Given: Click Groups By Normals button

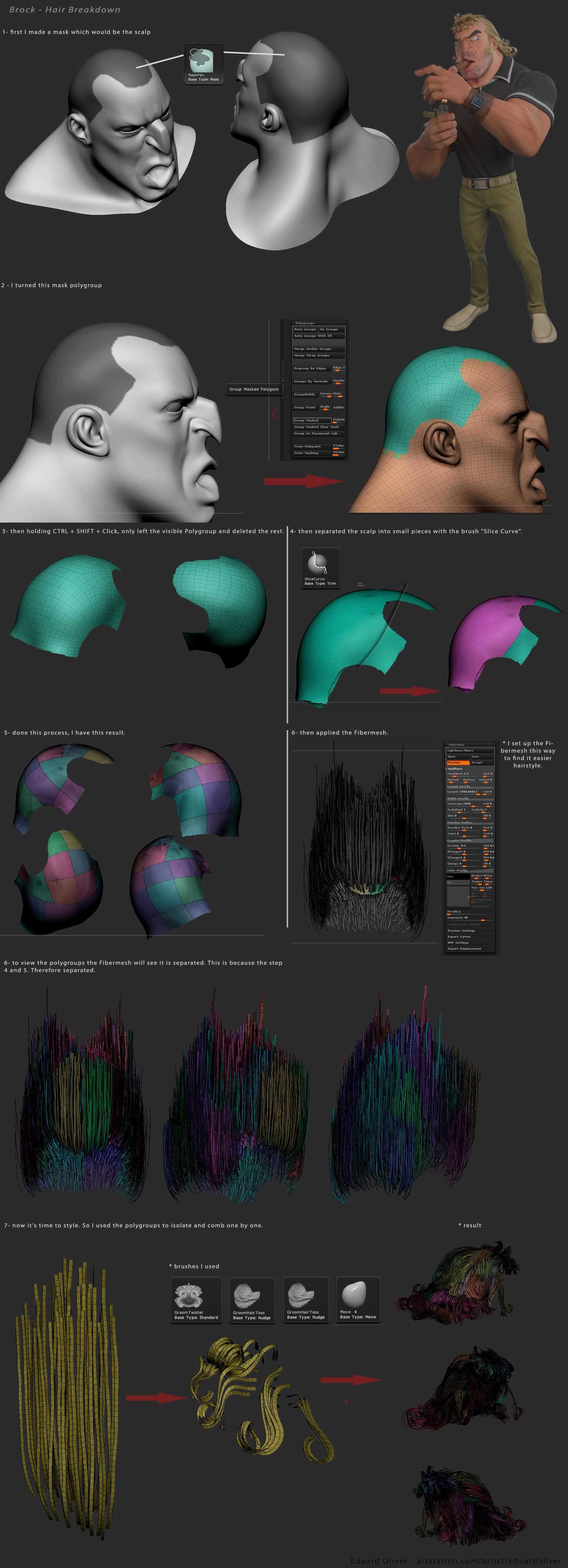Looking at the screenshot, I should pyautogui.click(x=312, y=382).
